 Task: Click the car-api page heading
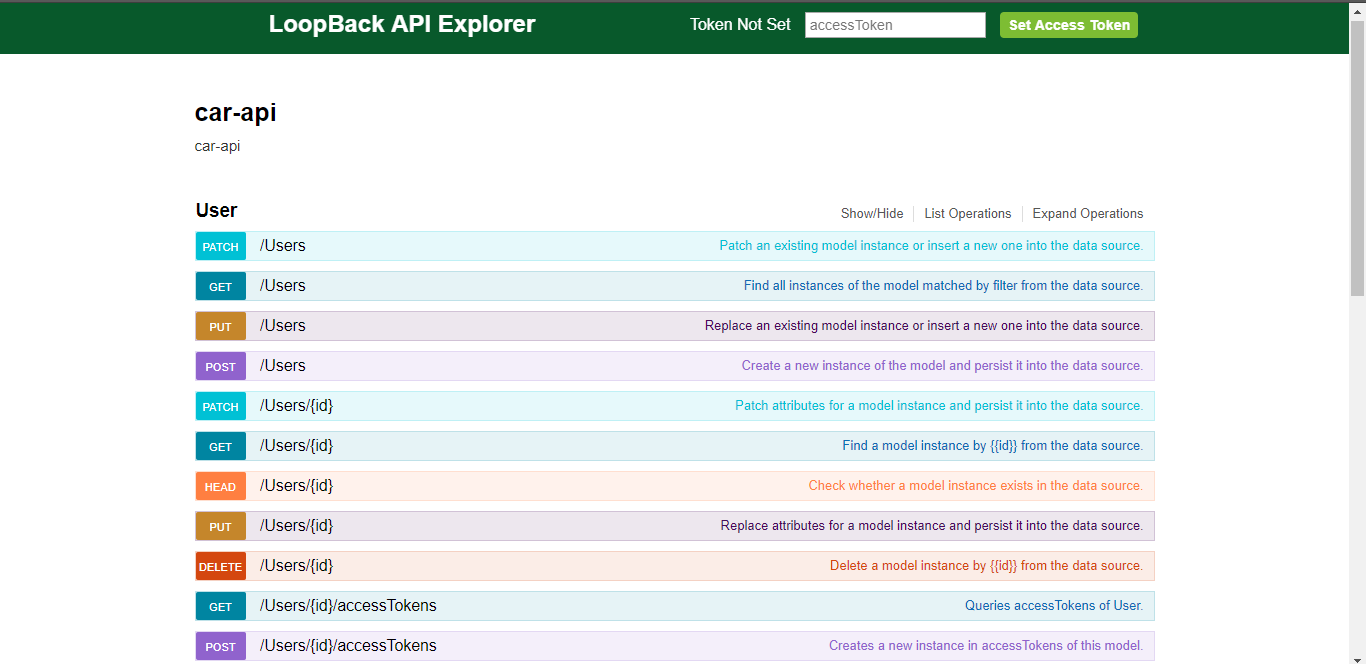(236, 113)
